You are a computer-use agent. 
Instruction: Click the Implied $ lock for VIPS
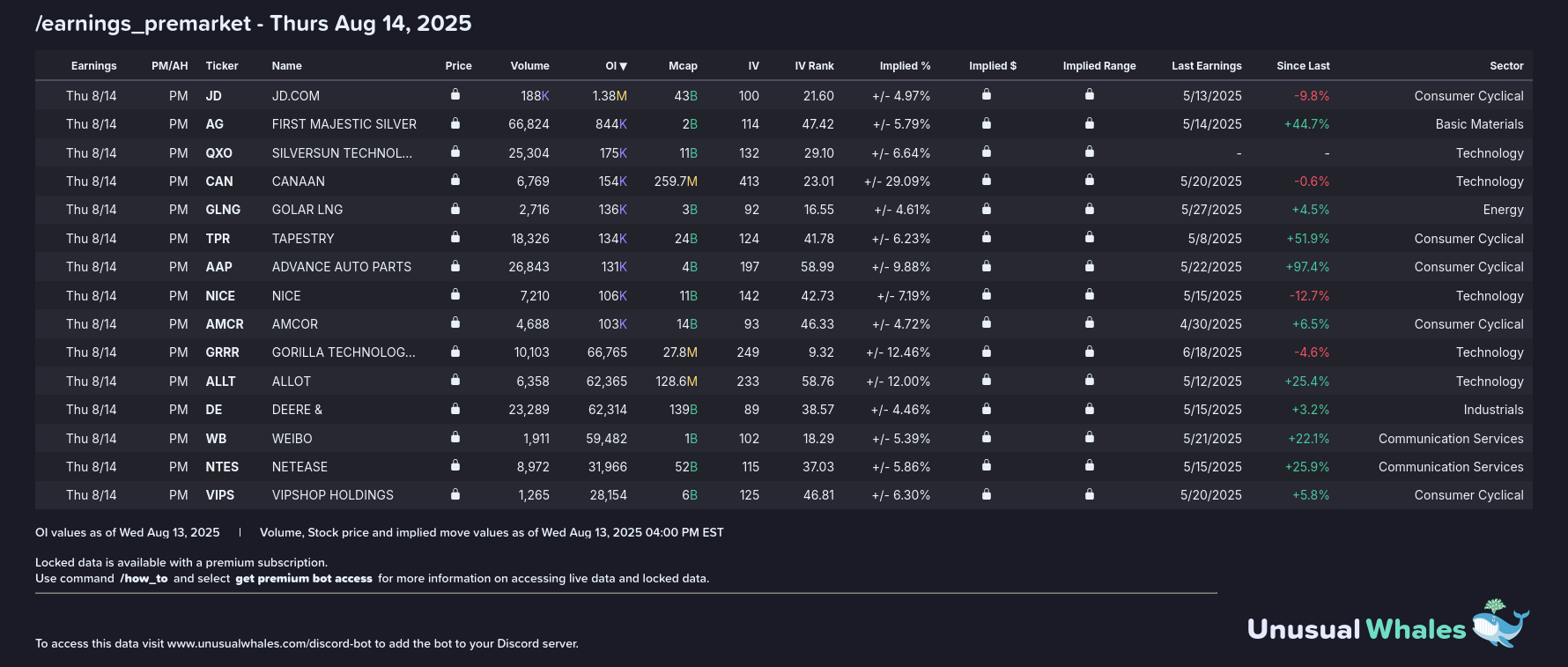[x=987, y=493]
